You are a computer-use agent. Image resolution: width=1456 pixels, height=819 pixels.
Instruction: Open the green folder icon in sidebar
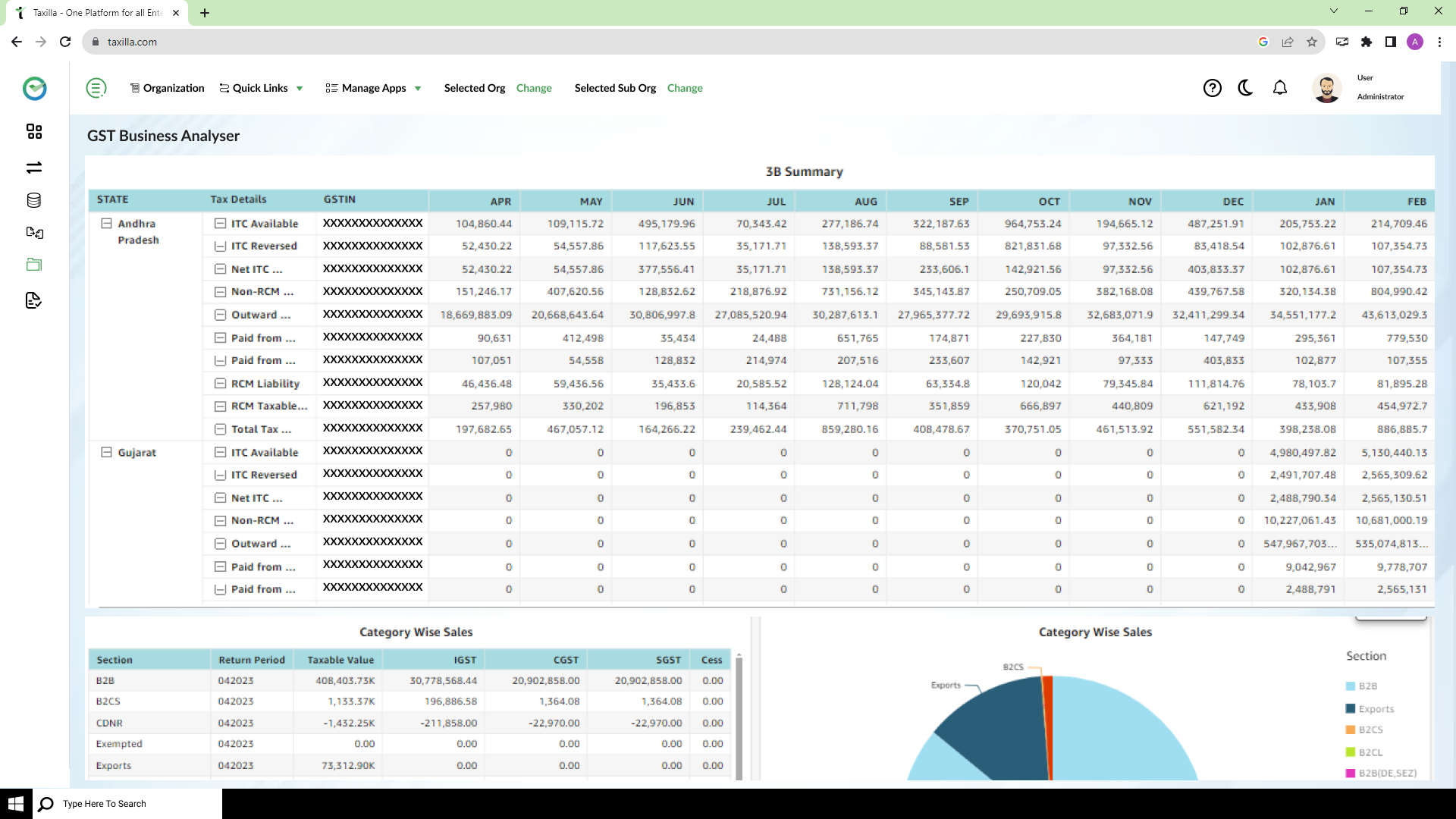[34, 265]
